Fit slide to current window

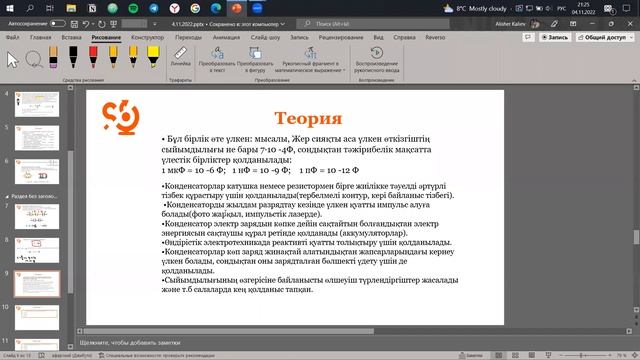(635, 356)
